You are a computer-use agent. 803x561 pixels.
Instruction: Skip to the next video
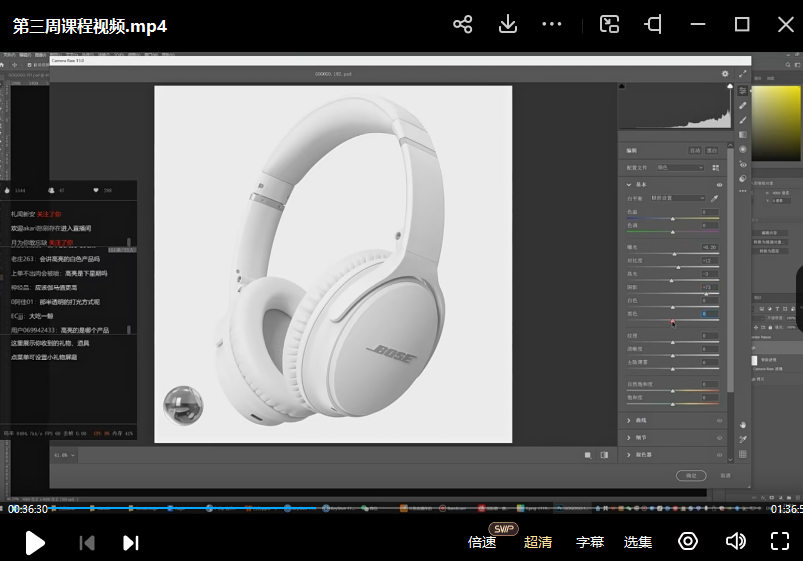pos(130,542)
